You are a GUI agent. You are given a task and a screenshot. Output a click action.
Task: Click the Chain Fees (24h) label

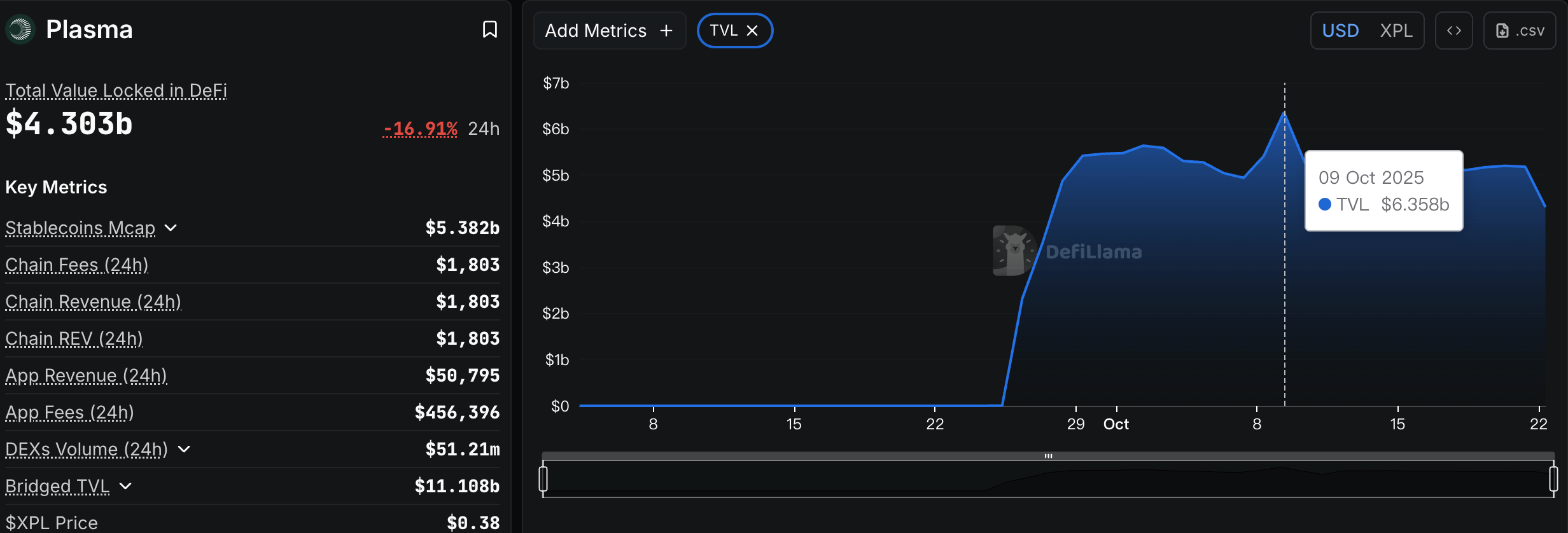[76, 265]
